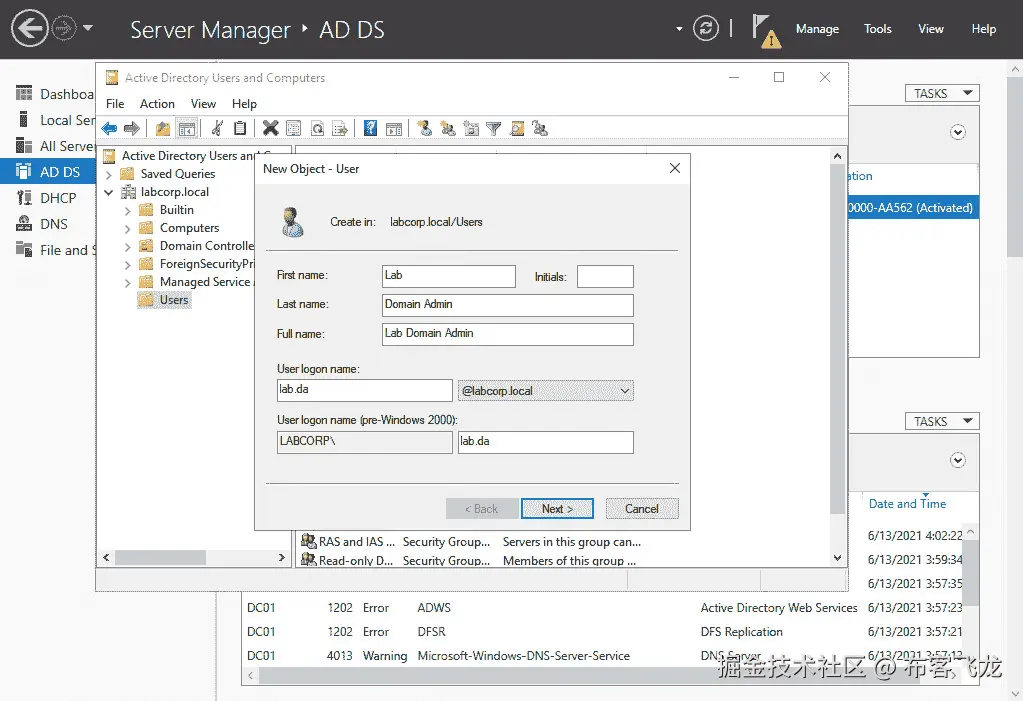
Task: Open the UPN suffix @labcorp.local dropdown
Action: coord(545,390)
